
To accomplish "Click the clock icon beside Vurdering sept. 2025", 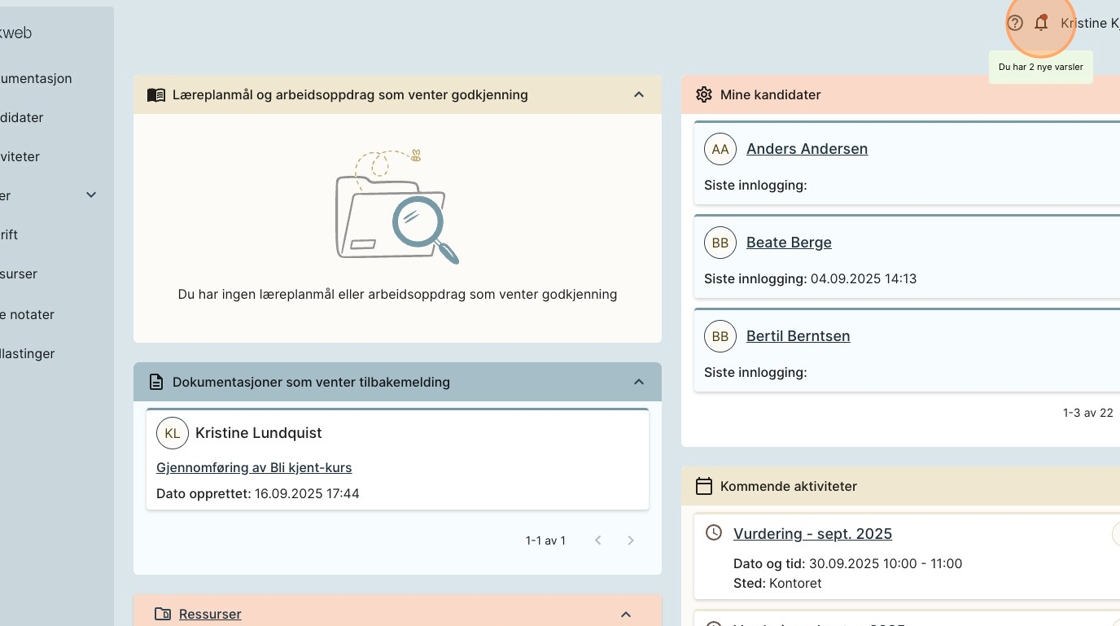I will (714, 533).
